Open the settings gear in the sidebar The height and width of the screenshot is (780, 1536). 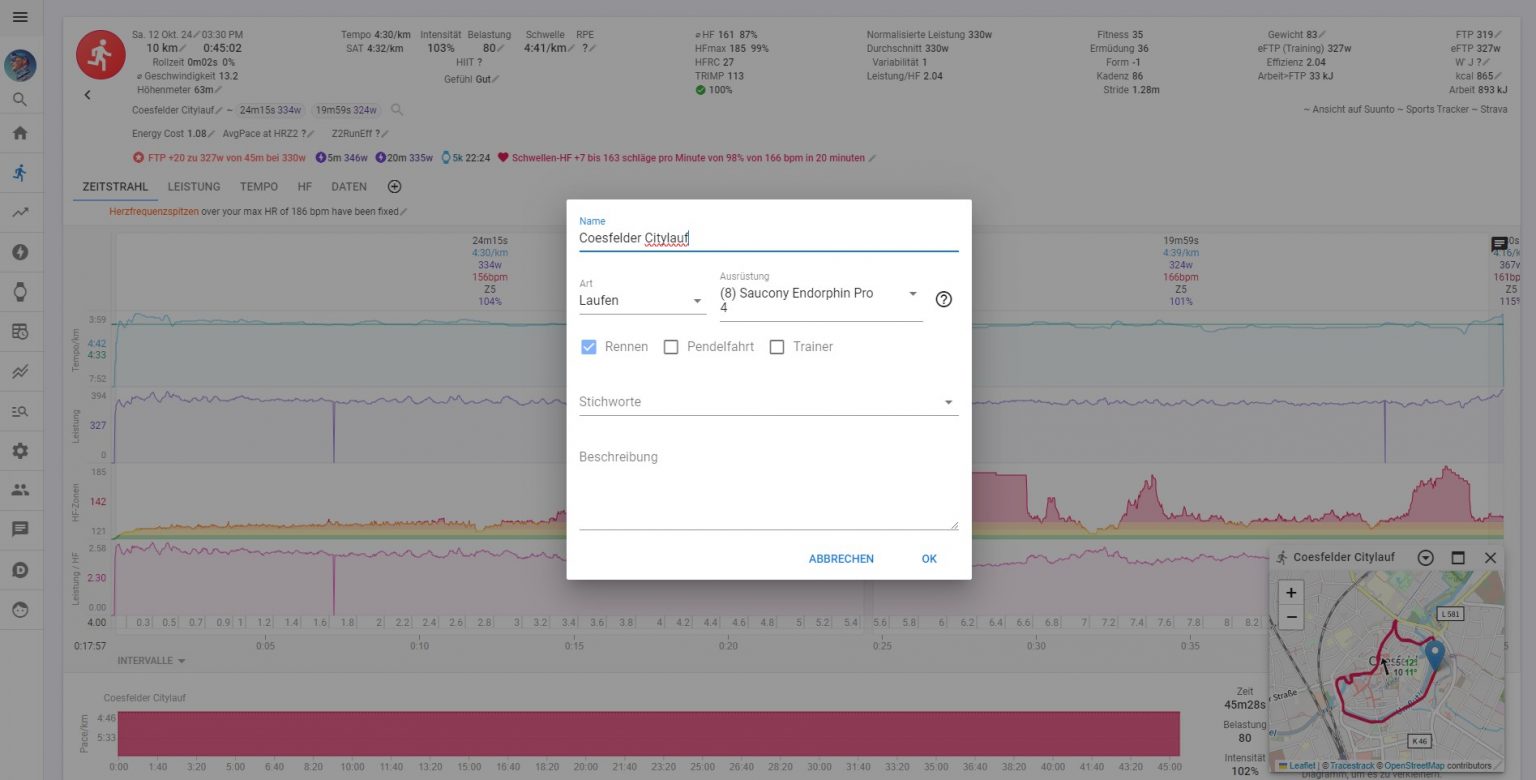21,450
